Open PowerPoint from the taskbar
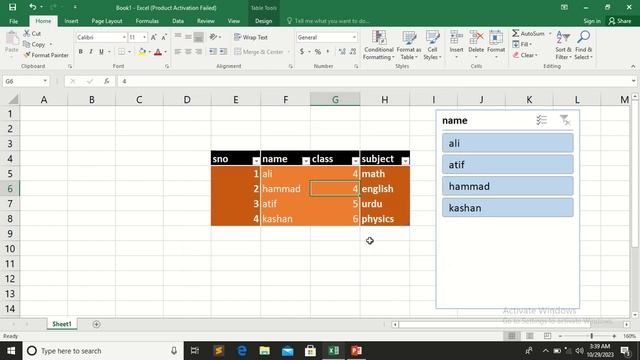 [356, 351]
